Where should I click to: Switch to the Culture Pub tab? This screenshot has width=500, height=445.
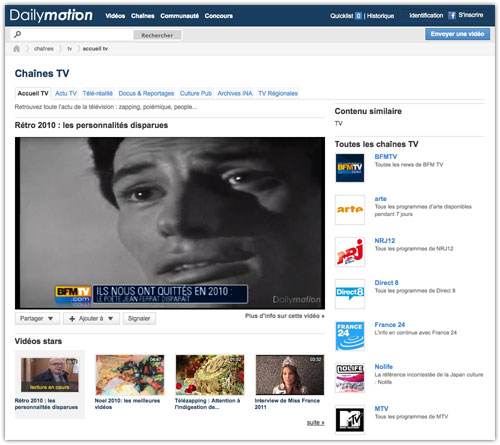[x=196, y=93]
